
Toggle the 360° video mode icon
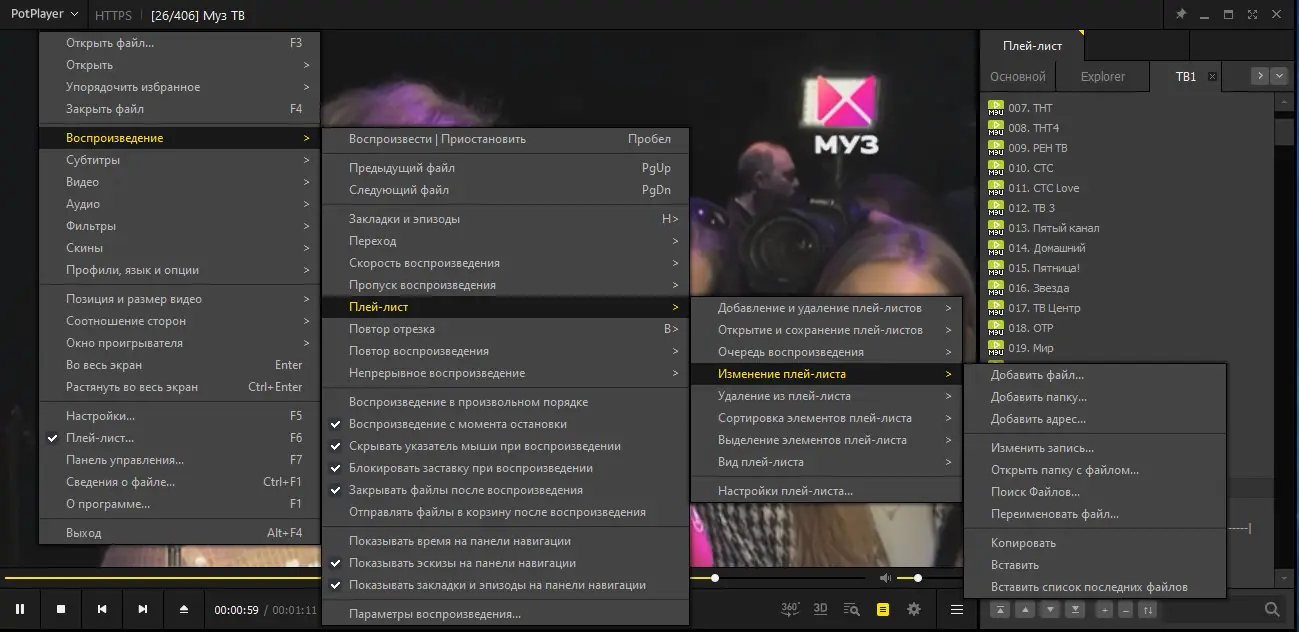(790, 608)
